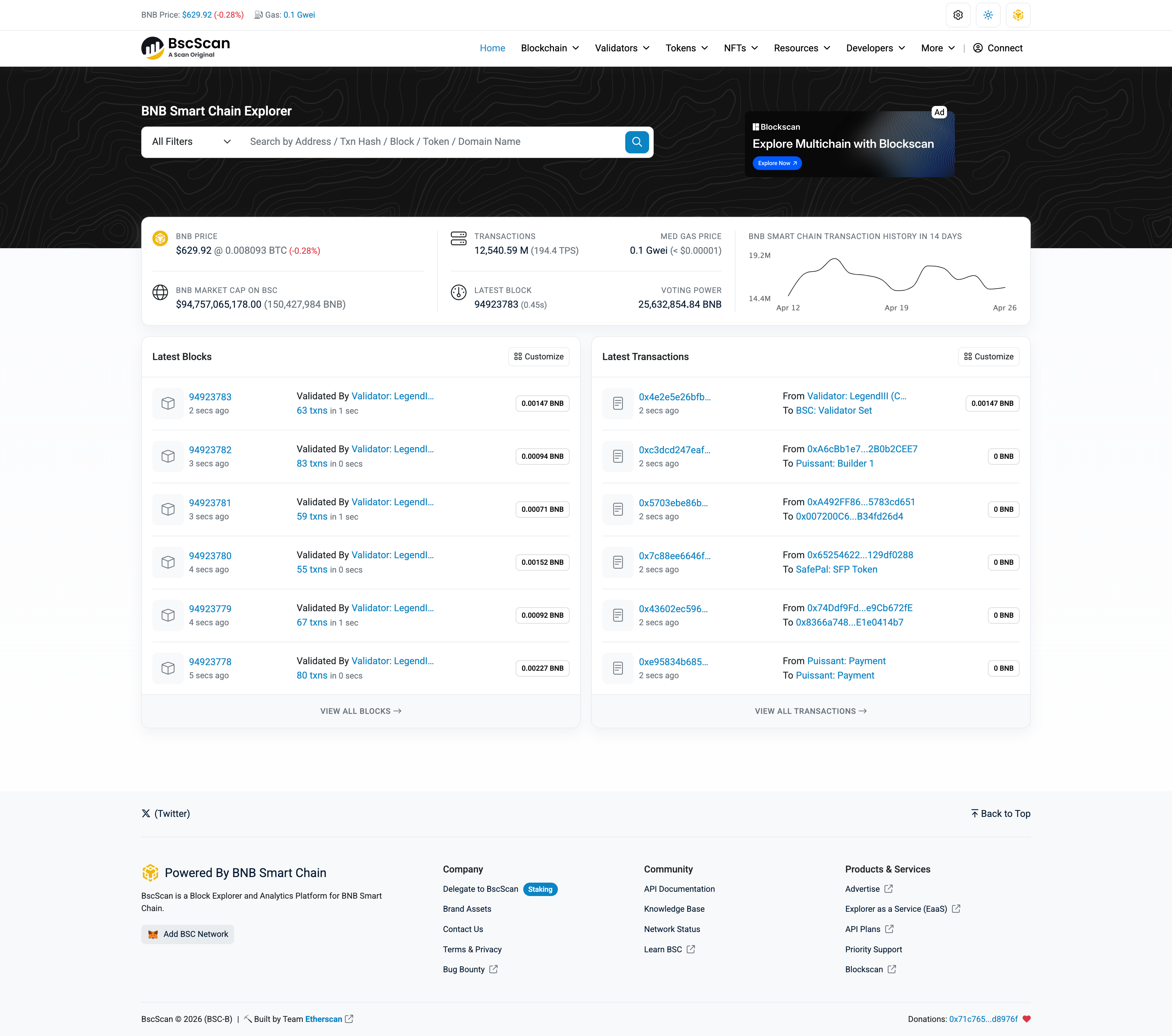Toggle light/dark theme sun icon
1172x1036 pixels.
pos(987,15)
